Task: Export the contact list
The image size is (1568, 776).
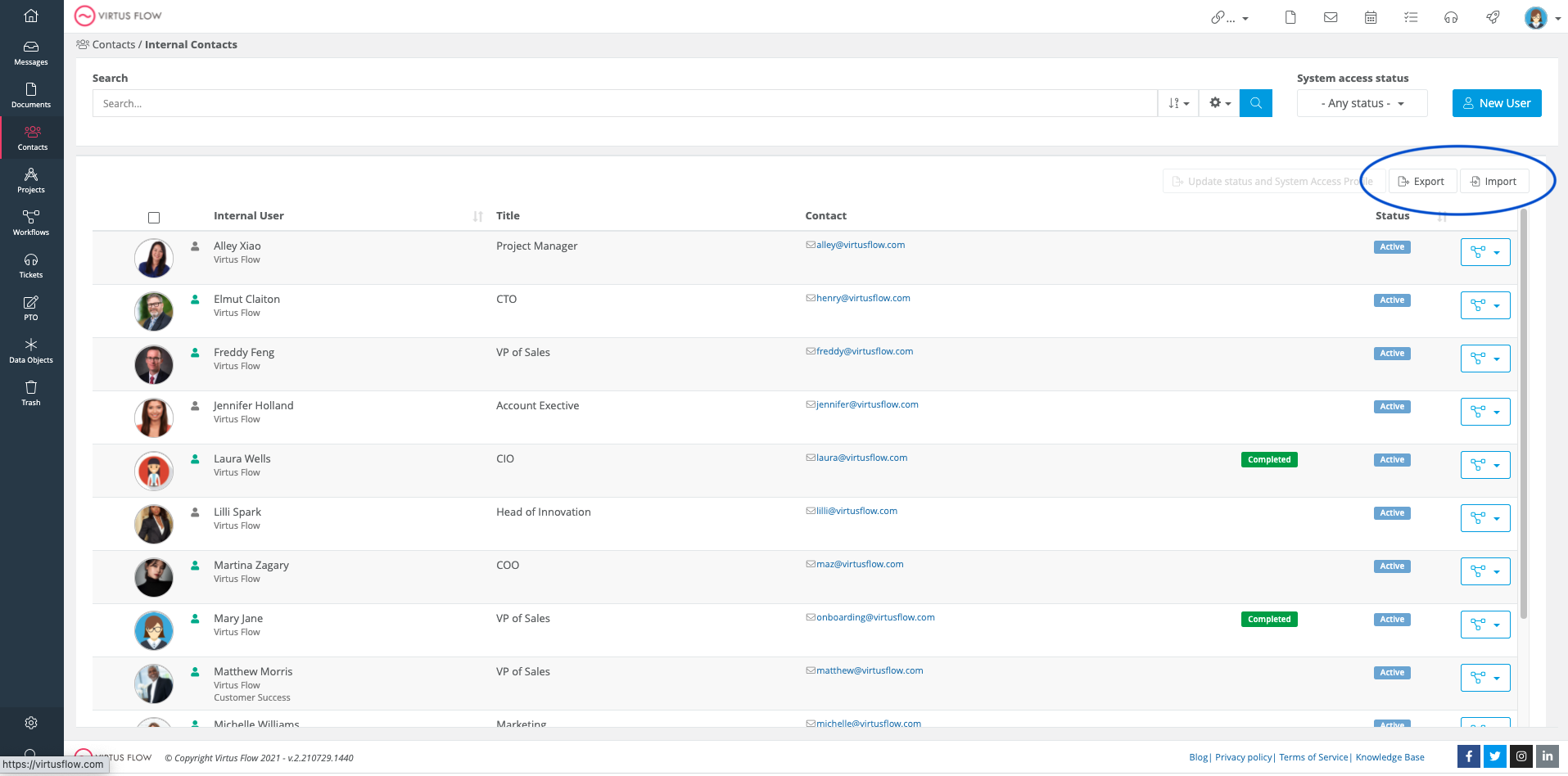Action: pyautogui.click(x=1422, y=181)
